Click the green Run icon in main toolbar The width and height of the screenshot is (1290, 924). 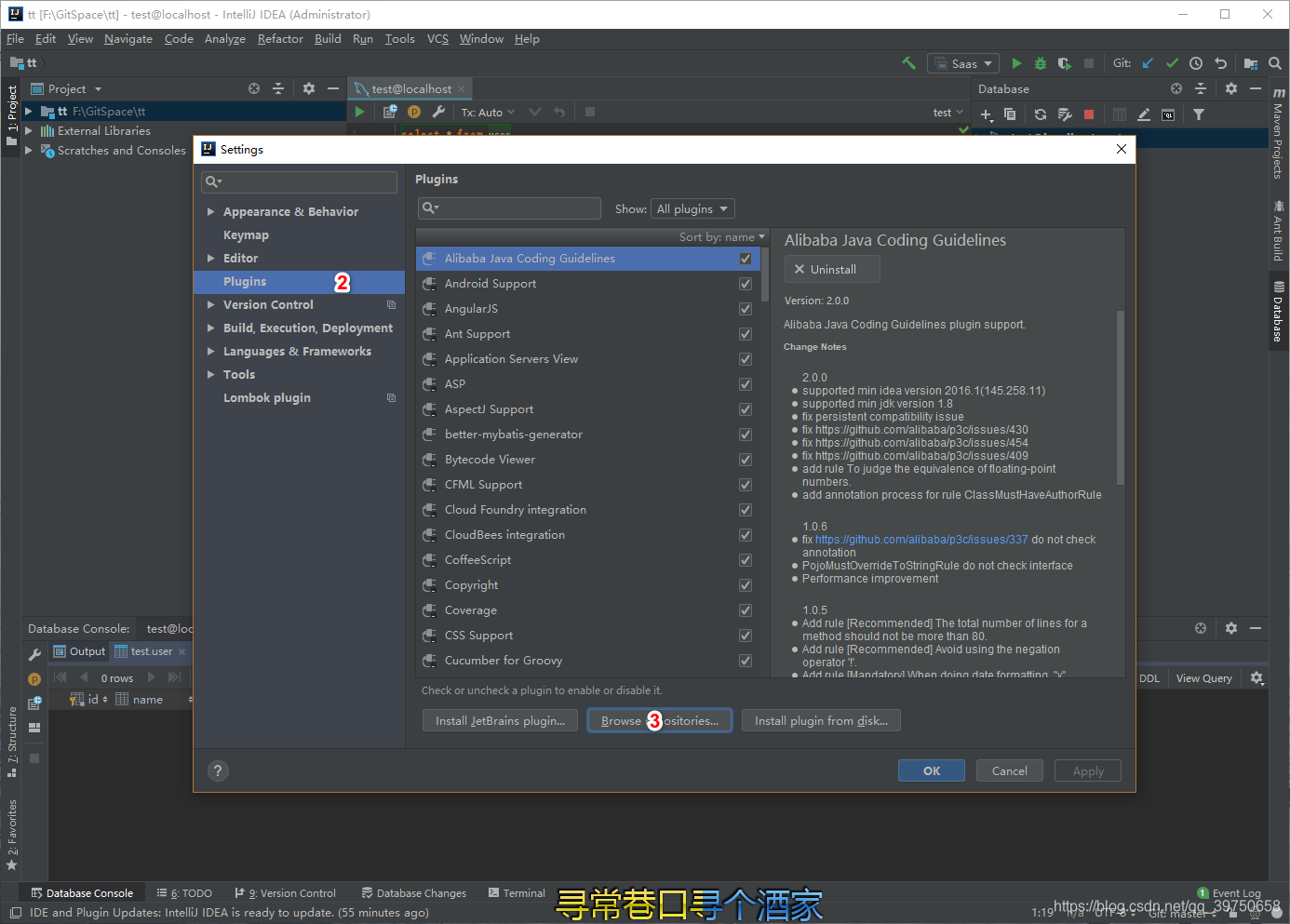[x=1016, y=63]
